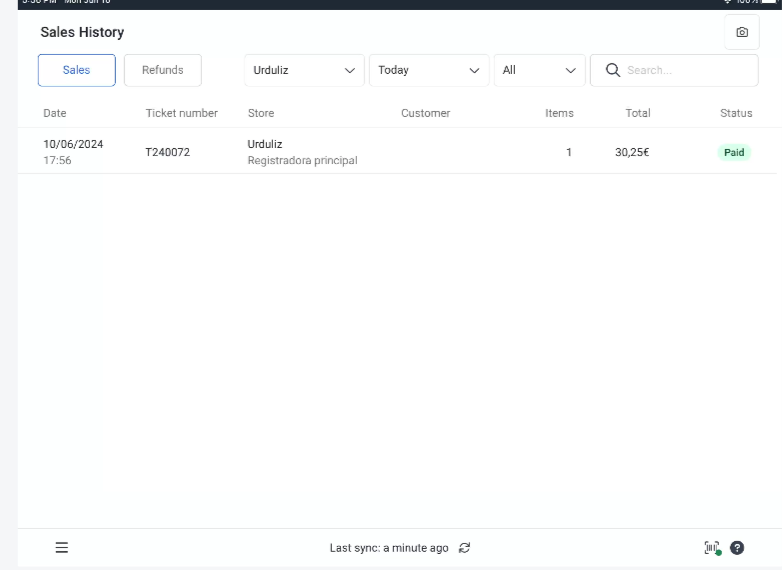Focus the Search input field
The image size is (782, 570).
pyautogui.click(x=674, y=70)
